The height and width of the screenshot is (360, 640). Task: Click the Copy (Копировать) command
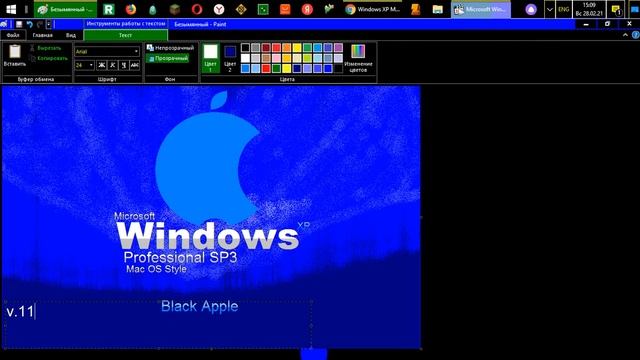point(48,58)
